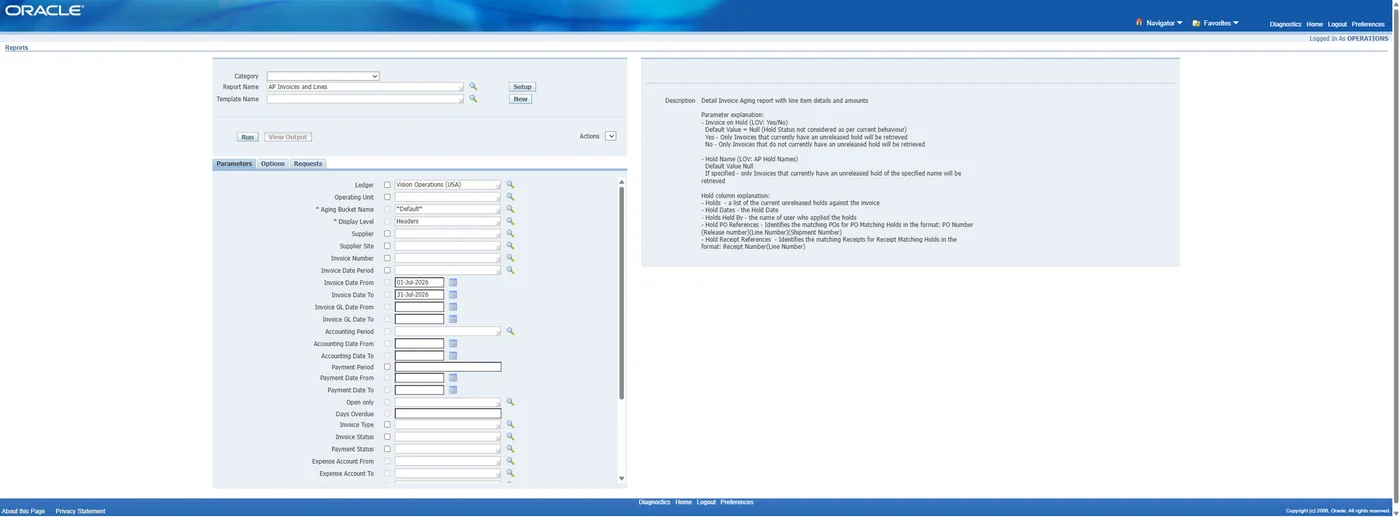Open the Operating Unit lookup magnifier
Viewport: 1400px width, 518px height.
pyautogui.click(x=510, y=197)
